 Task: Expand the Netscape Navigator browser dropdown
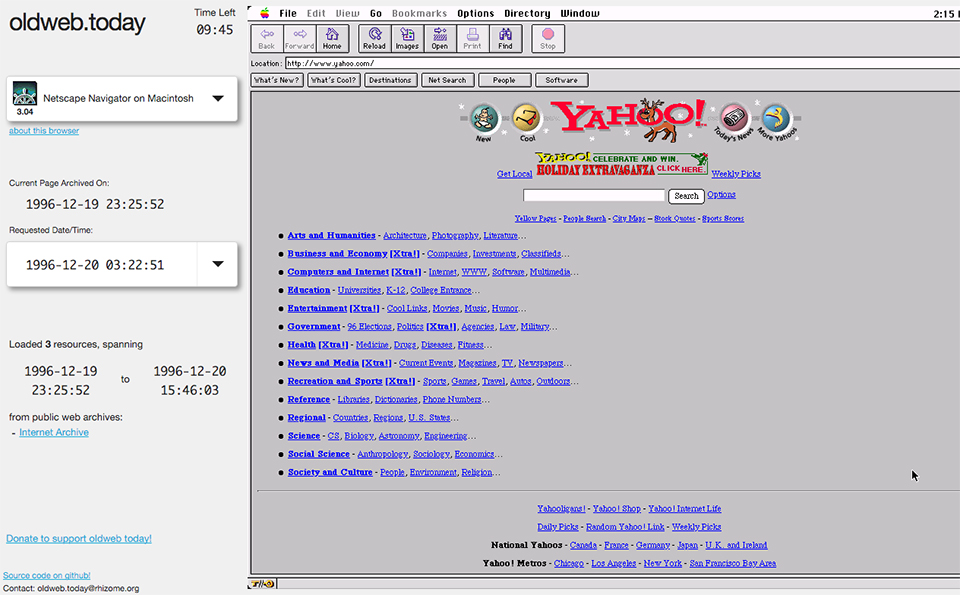coord(217,99)
